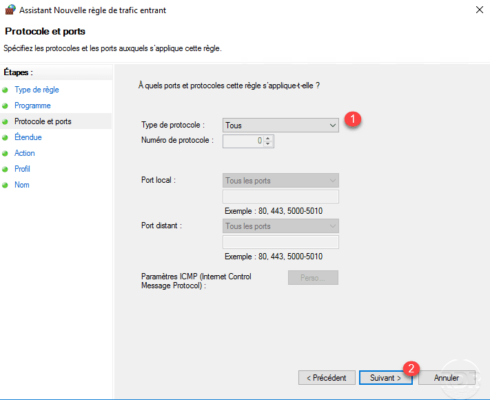Image resolution: width=490 pixels, height=400 pixels.
Task: Click the green bullet beside Profil
Action: (5, 169)
